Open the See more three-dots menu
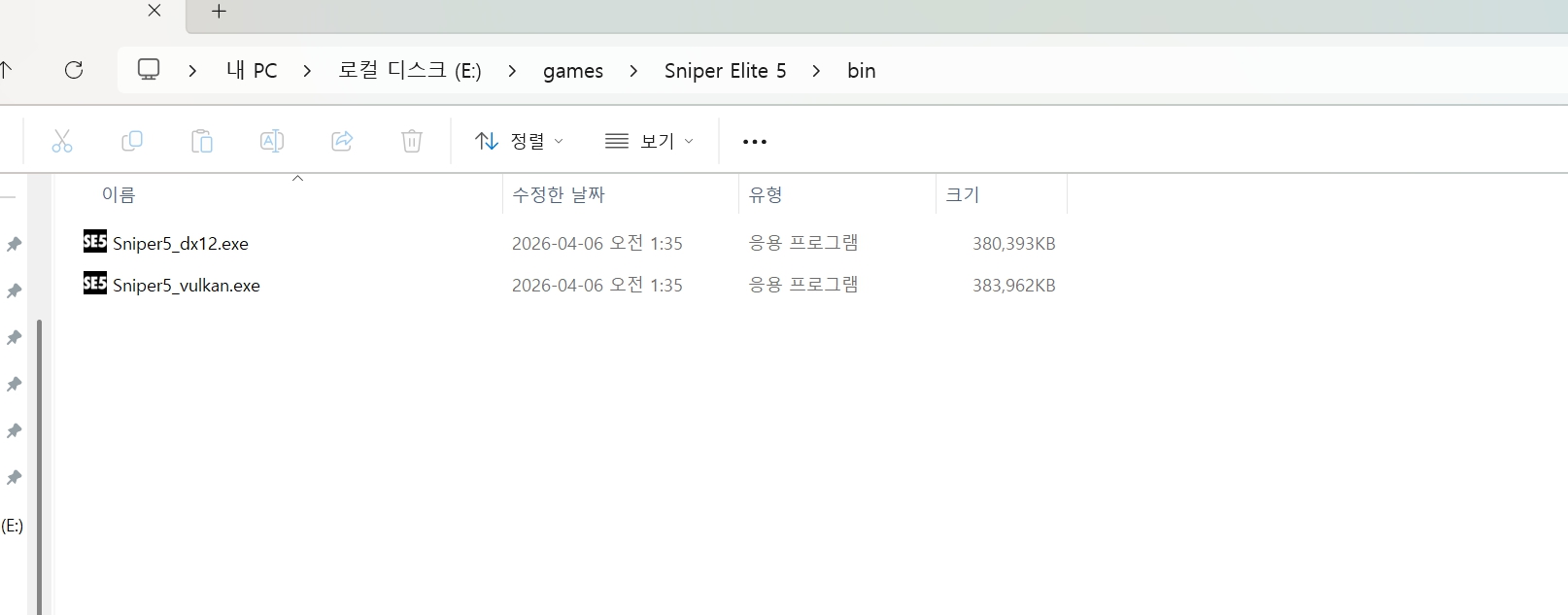The width and height of the screenshot is (1568, 615). pyautogui.click(x=755, y=142)
